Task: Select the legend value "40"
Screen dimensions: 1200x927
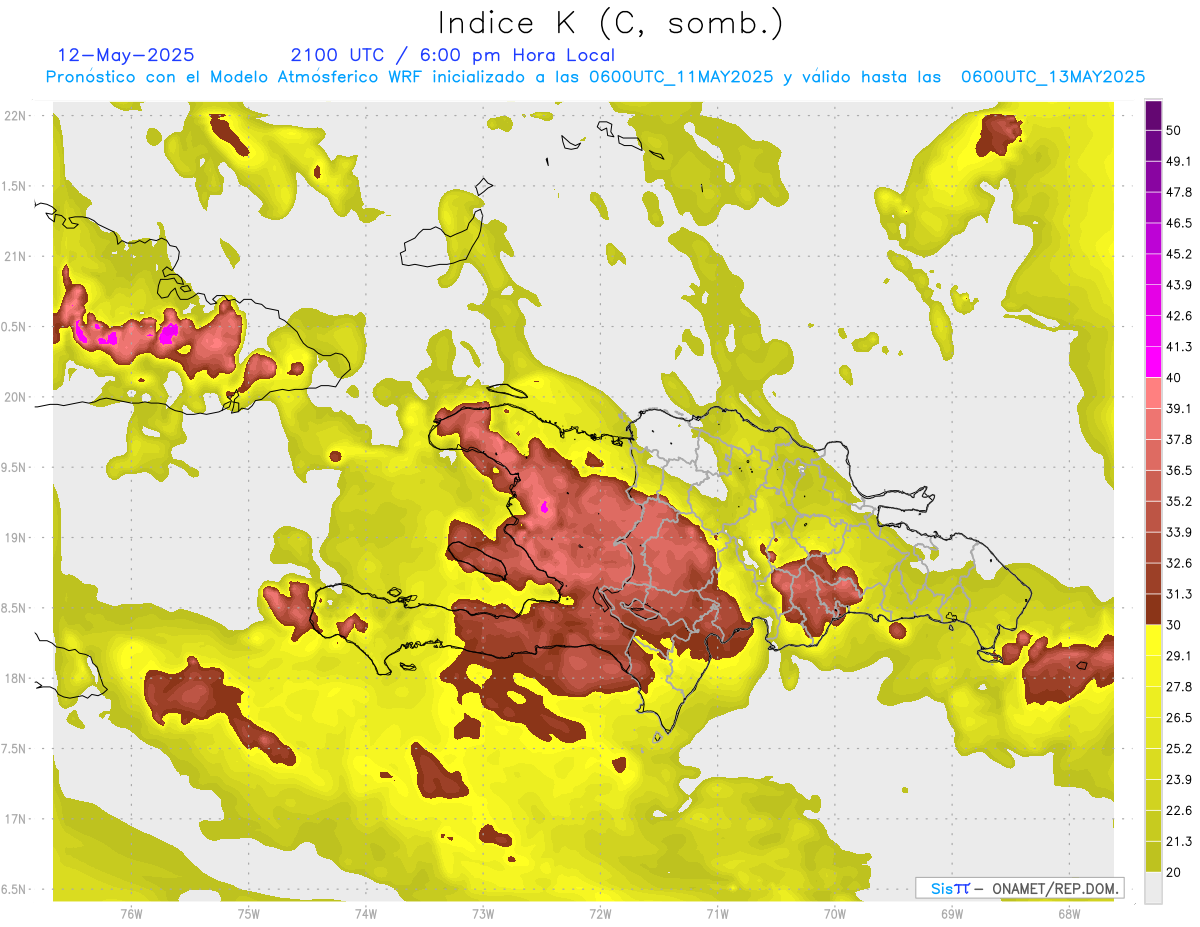Action: [x=1175, y=378]
